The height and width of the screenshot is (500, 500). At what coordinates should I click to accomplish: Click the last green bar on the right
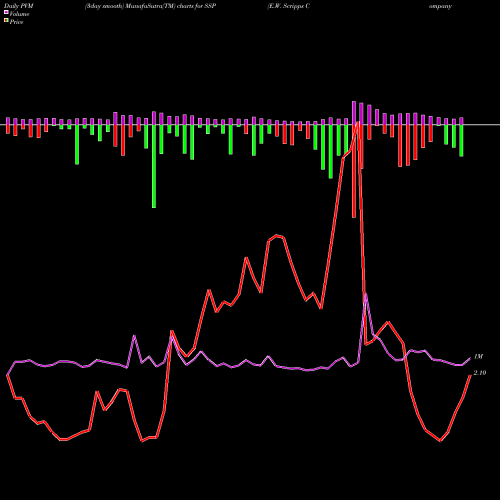click(x=461, y=141)
